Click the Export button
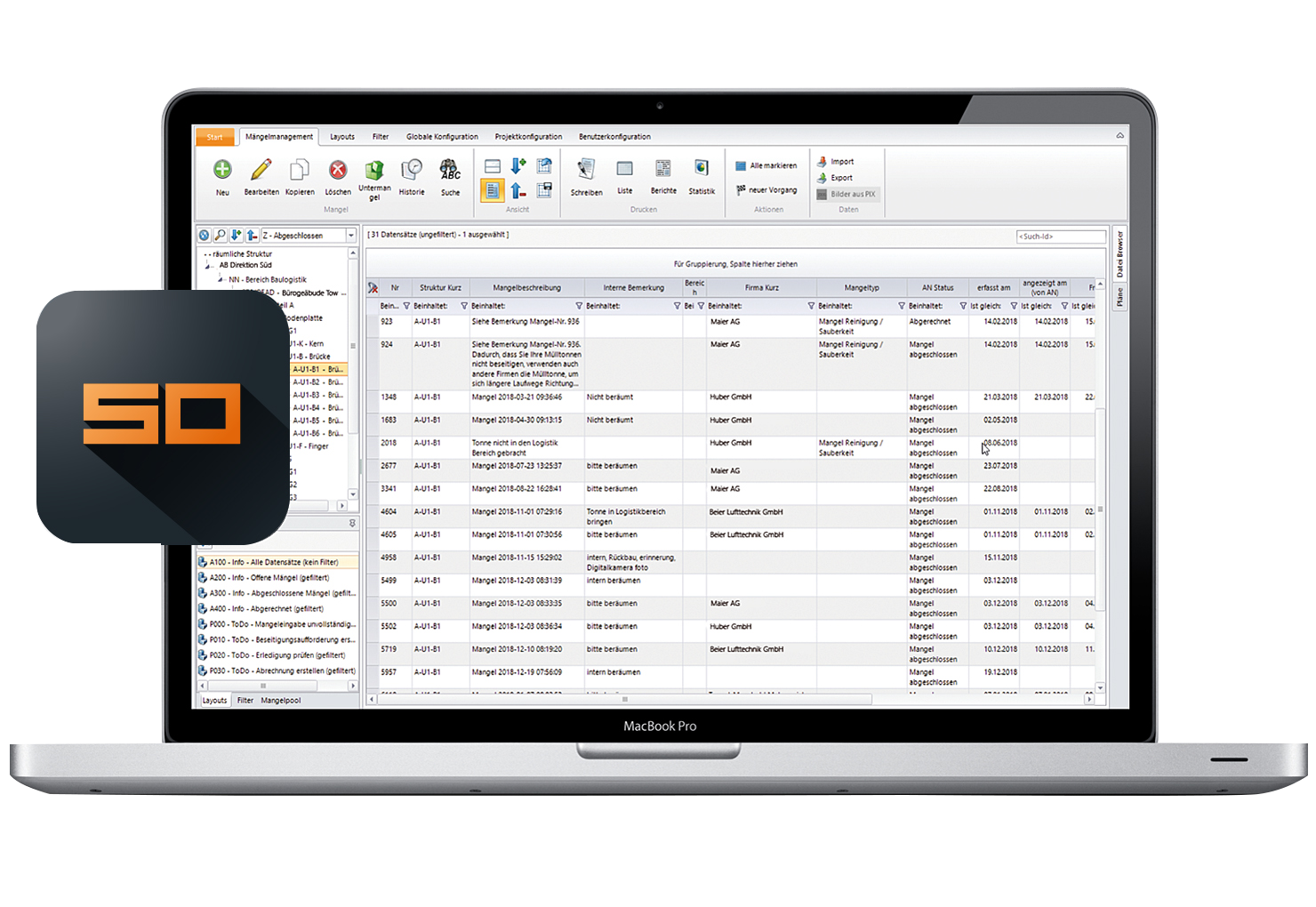Image resolution: width=1316 pixels, height=907 pixels. tap(841, 178)
